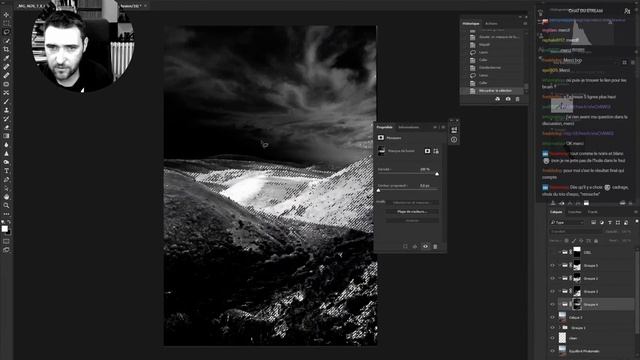Toggle Quick Mask mode in toolbar
Viewport: 640px width, 360px height.
(6, 241)
